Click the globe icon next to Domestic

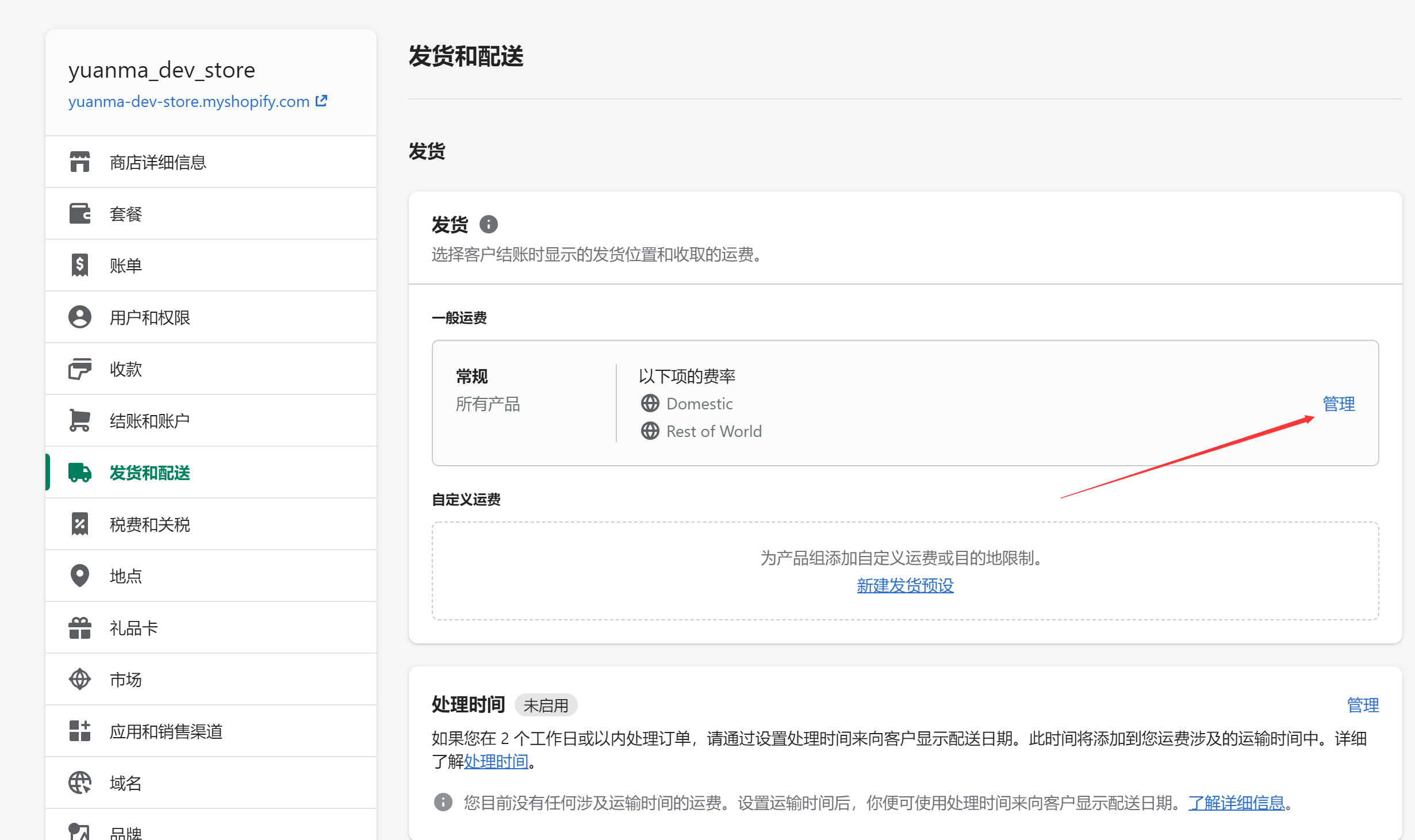coord(650,403)
